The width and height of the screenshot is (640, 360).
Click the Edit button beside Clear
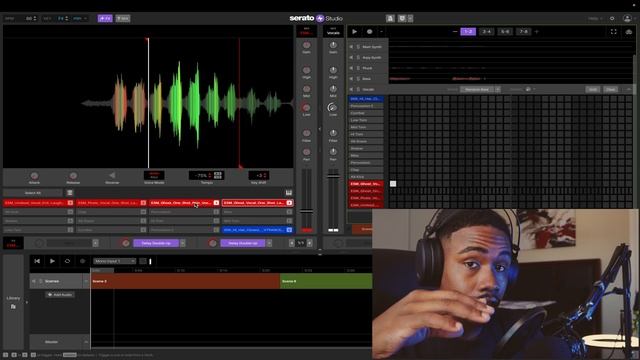[x=593, y=89]
